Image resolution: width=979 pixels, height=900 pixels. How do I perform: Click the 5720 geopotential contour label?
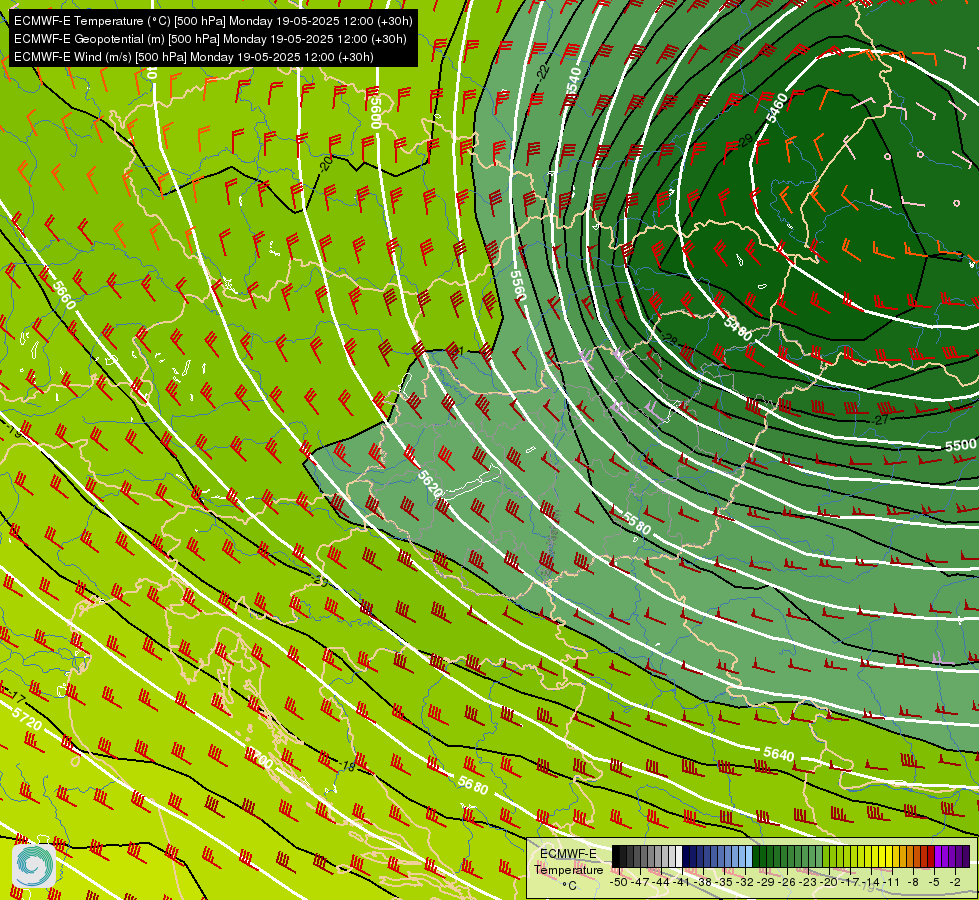27,719
